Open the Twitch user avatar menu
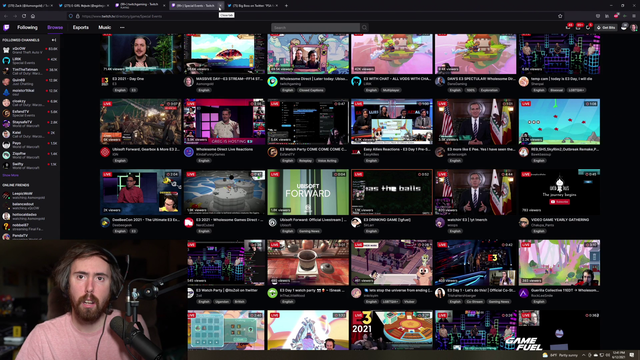The width and height of the screenshot is (640, 360). [633, 27]
